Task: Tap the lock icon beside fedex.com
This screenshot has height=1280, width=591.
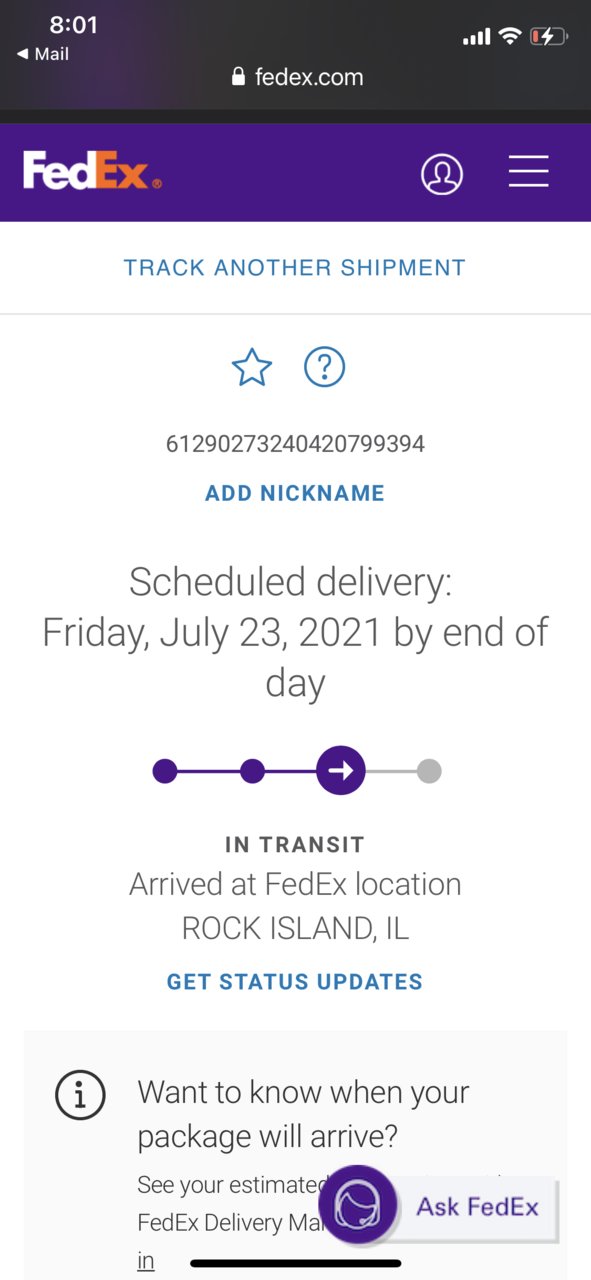Action: [238, 77]
